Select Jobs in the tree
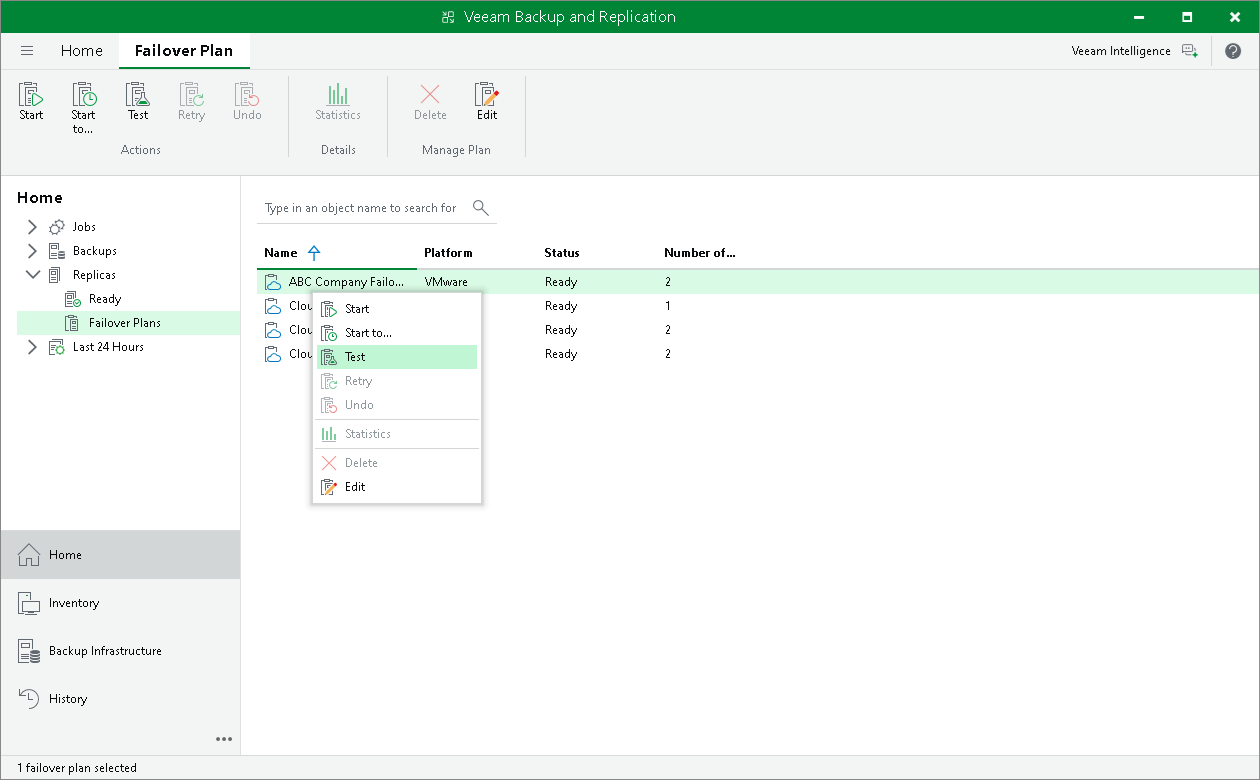Image resolution: width=1260 pixels, height=780 pixels. 84,227
